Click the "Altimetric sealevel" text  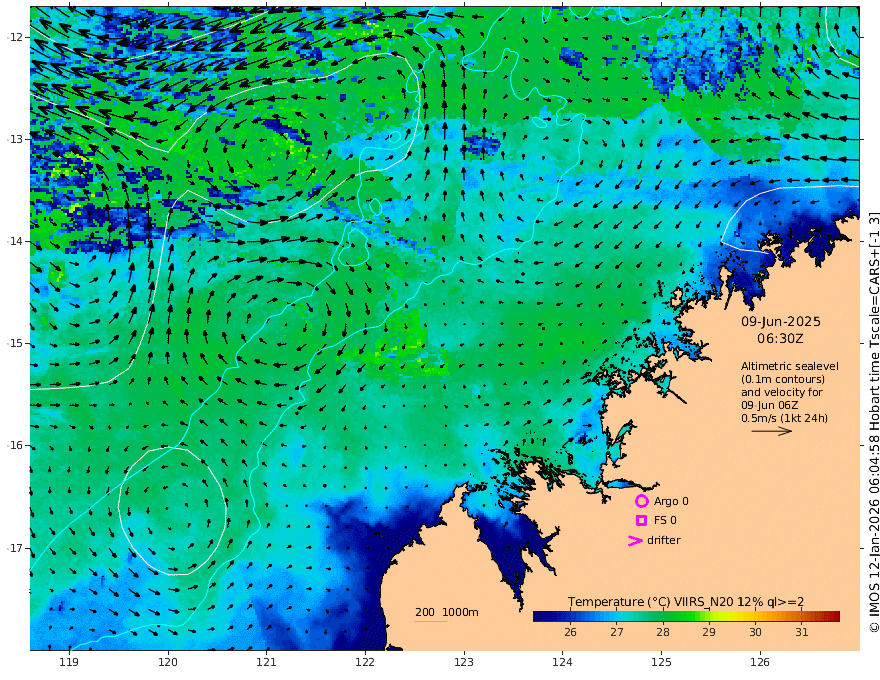(790, 366)
